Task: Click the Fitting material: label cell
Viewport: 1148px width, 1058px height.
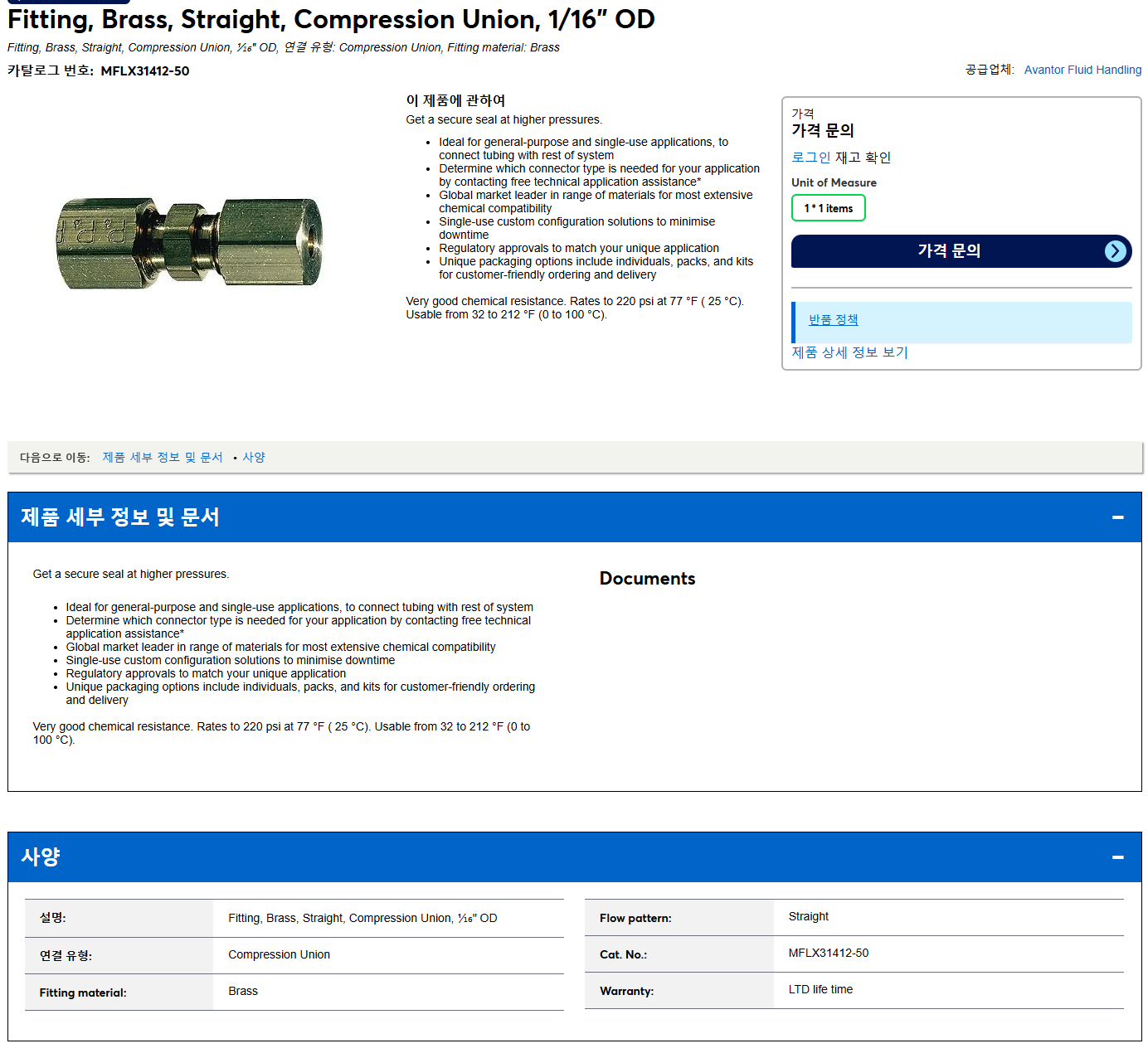Action: click(119, 992)
